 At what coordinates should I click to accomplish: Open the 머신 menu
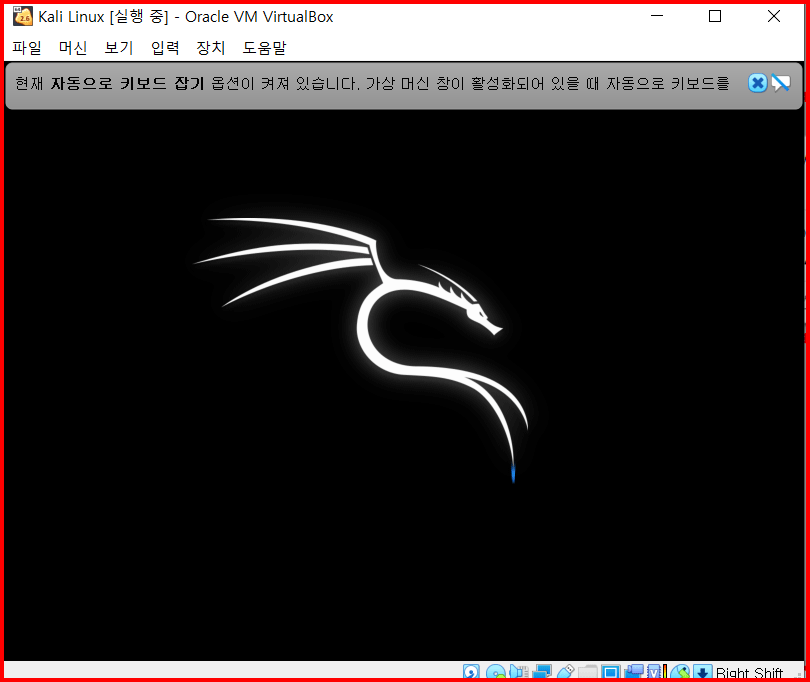pyautogui.click(x=73, y=48)
